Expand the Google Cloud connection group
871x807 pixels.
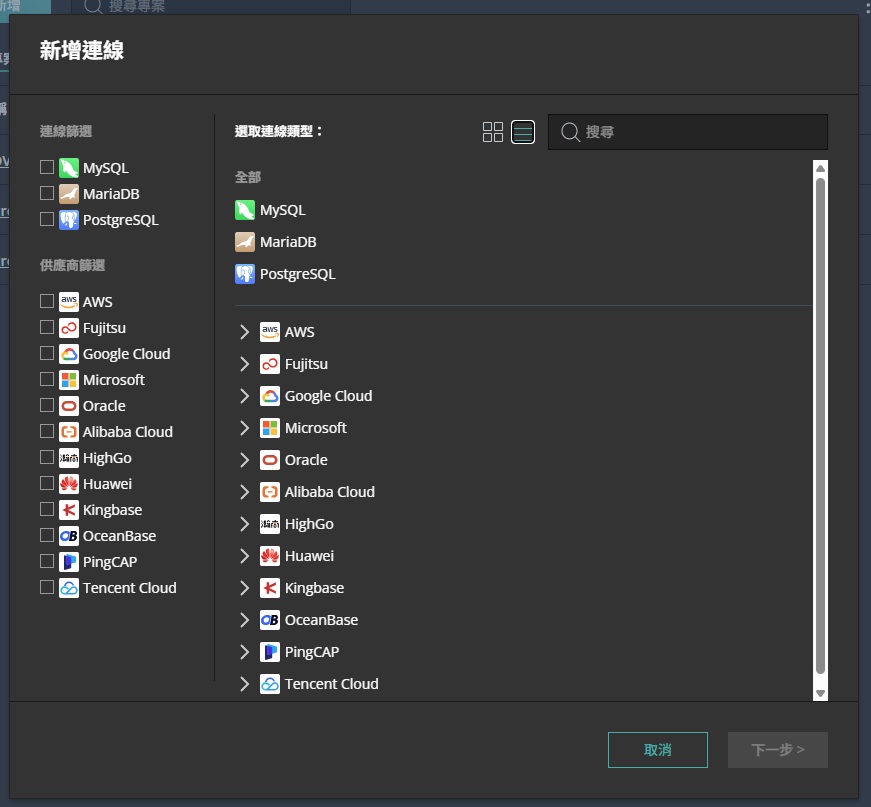(245, 395)
